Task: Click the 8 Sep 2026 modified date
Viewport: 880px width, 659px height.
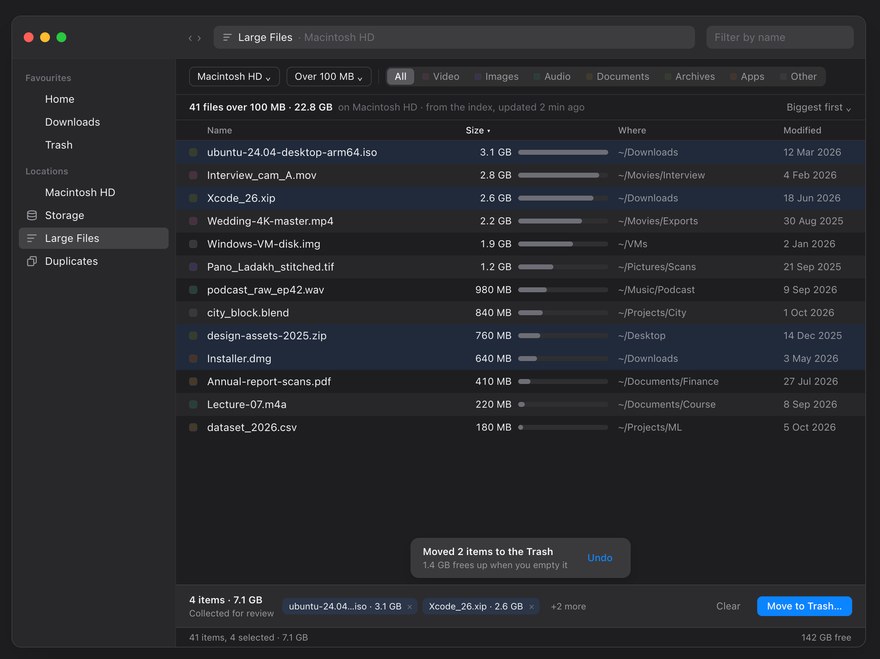Action: 810,404
